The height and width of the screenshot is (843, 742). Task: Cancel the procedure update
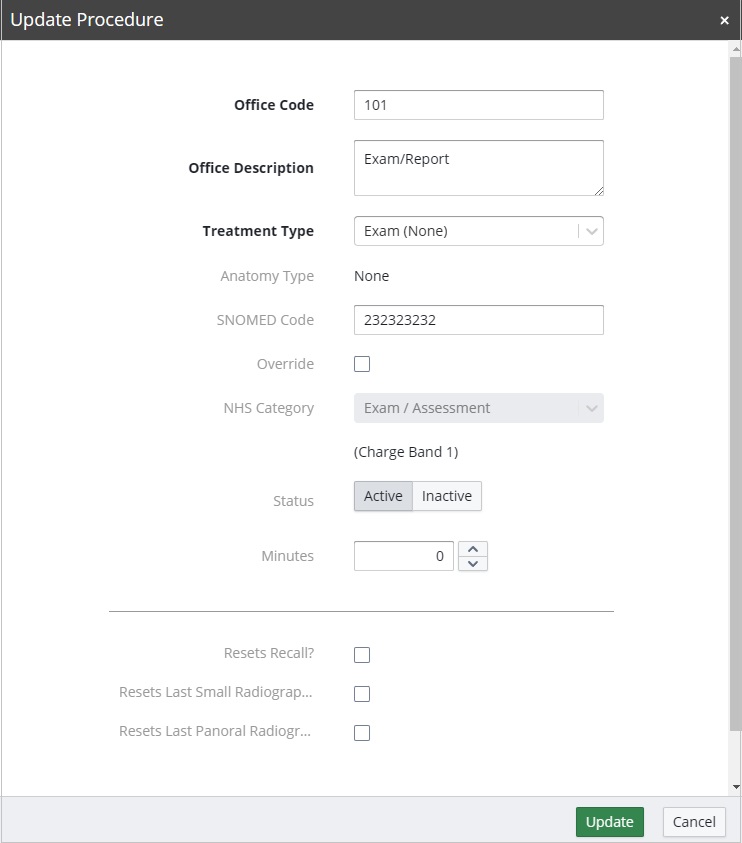[x=694, y=822]
